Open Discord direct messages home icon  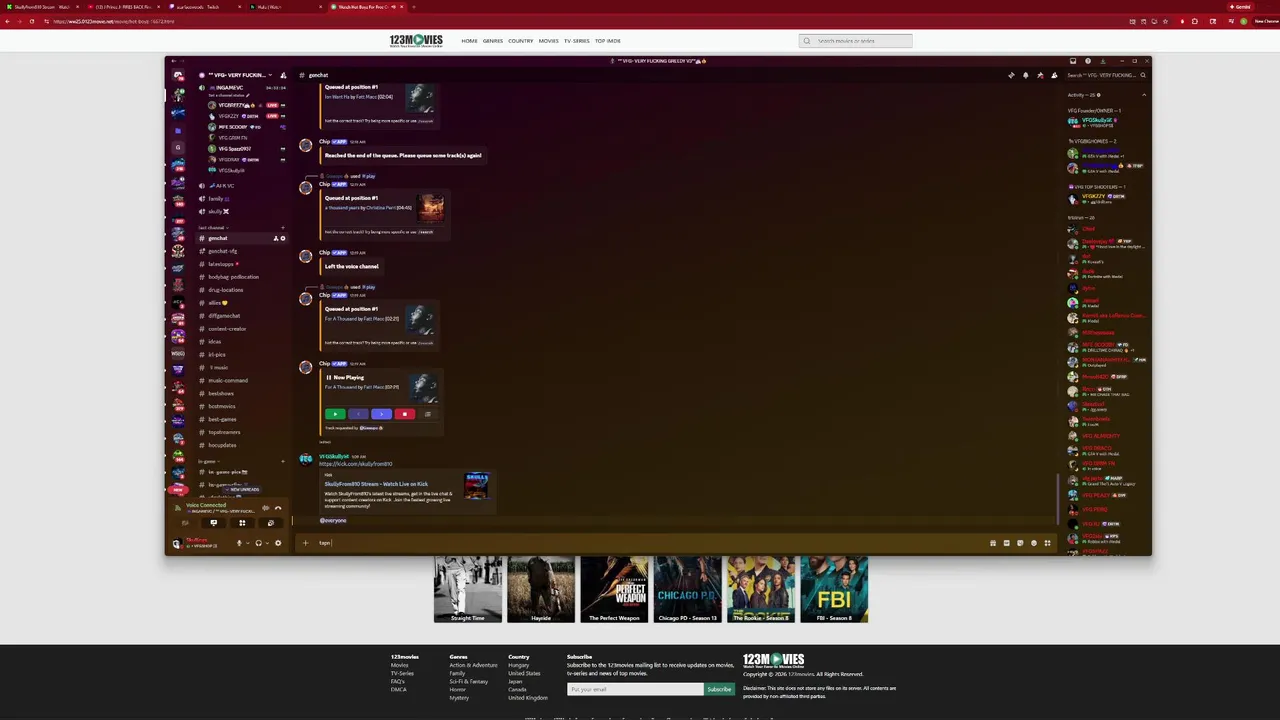point(178,75)
